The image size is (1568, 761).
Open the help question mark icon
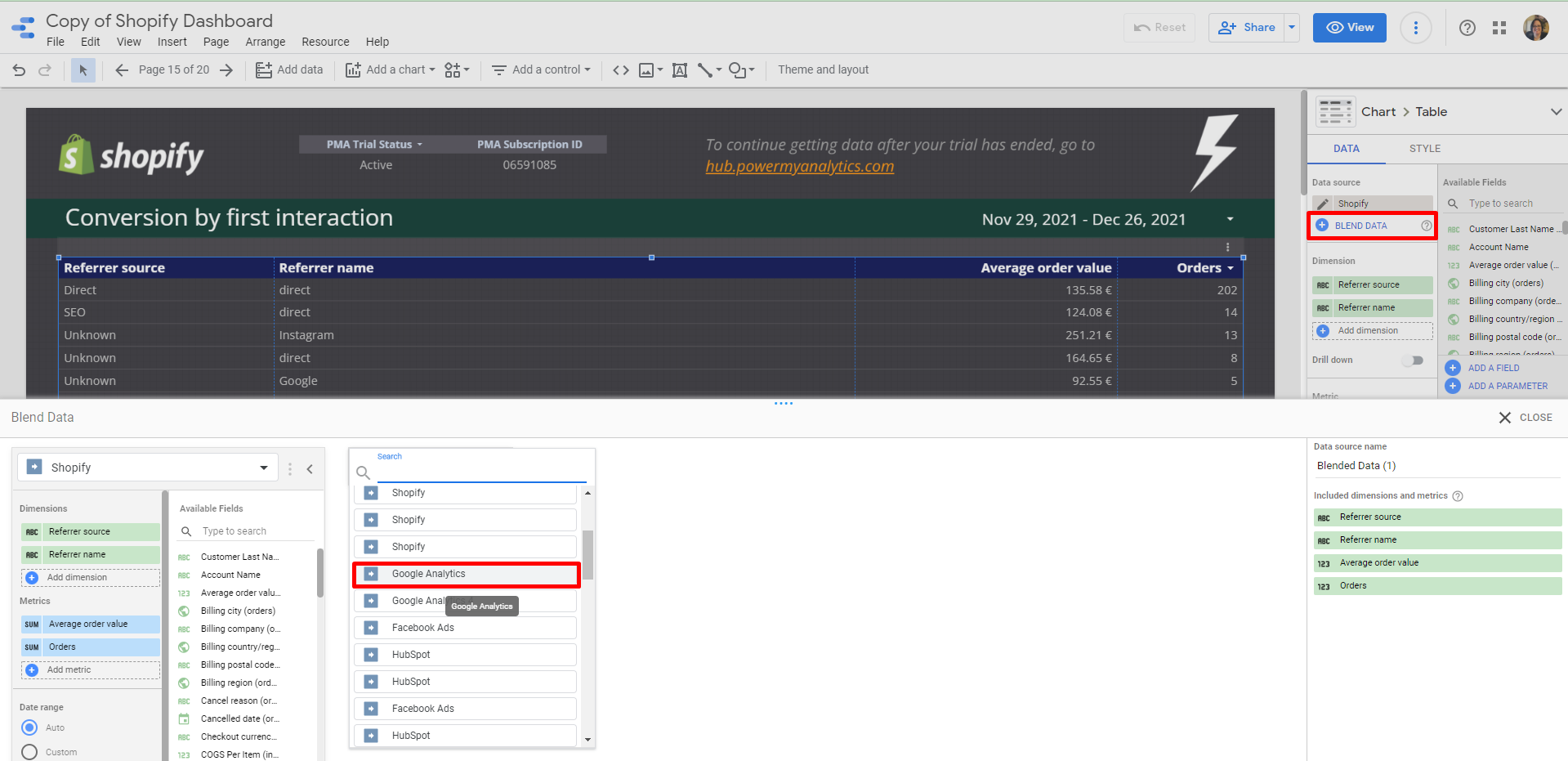[x=1467, y=28]
